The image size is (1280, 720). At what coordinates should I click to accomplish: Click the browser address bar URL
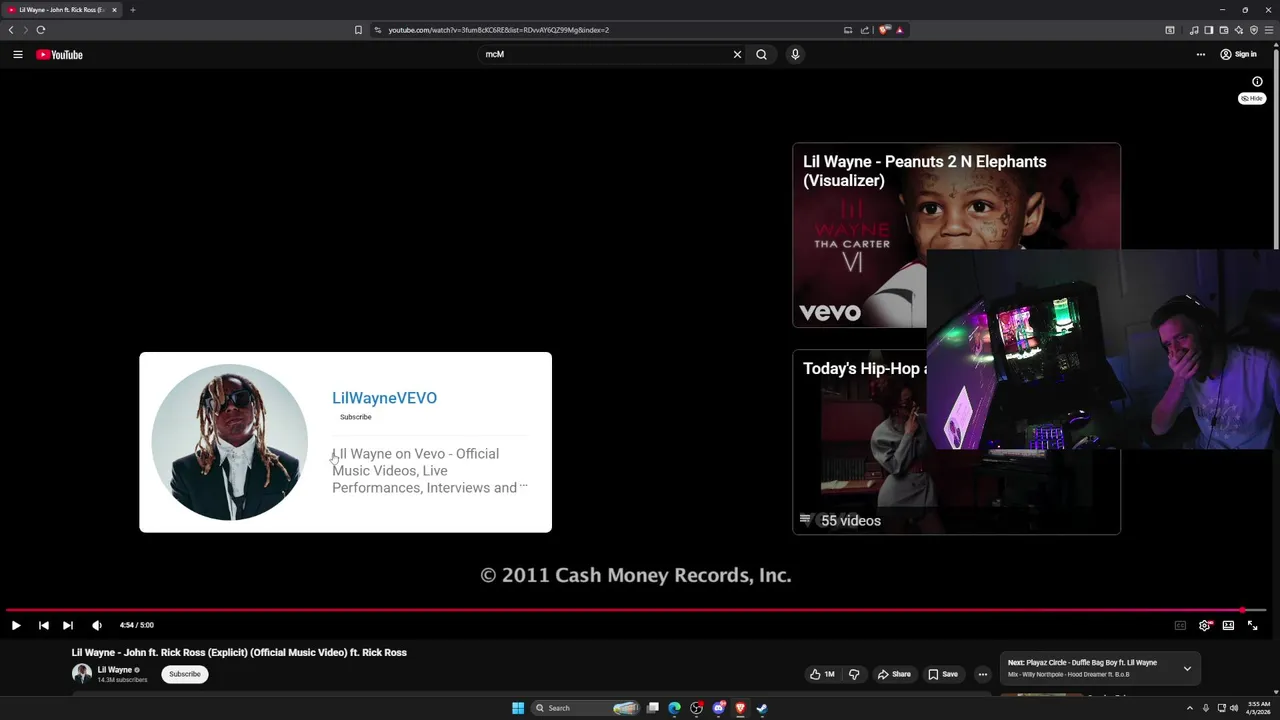498,30
